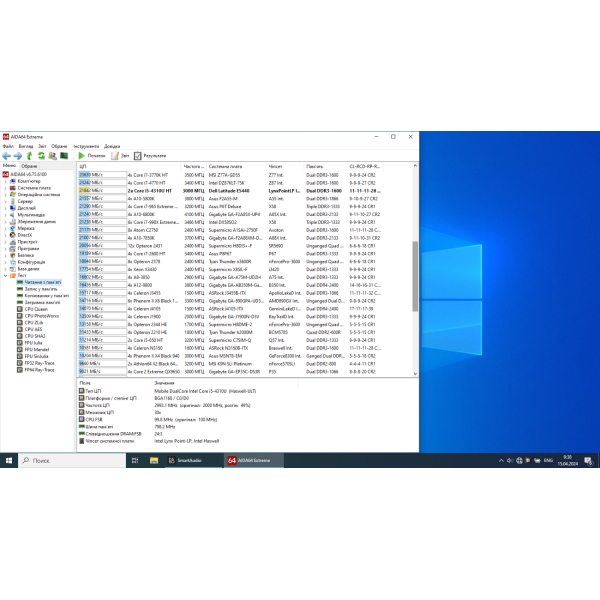Open the Звіт menu in menu bar
This screenshot has height=600, width=600.
click(42, 146)
